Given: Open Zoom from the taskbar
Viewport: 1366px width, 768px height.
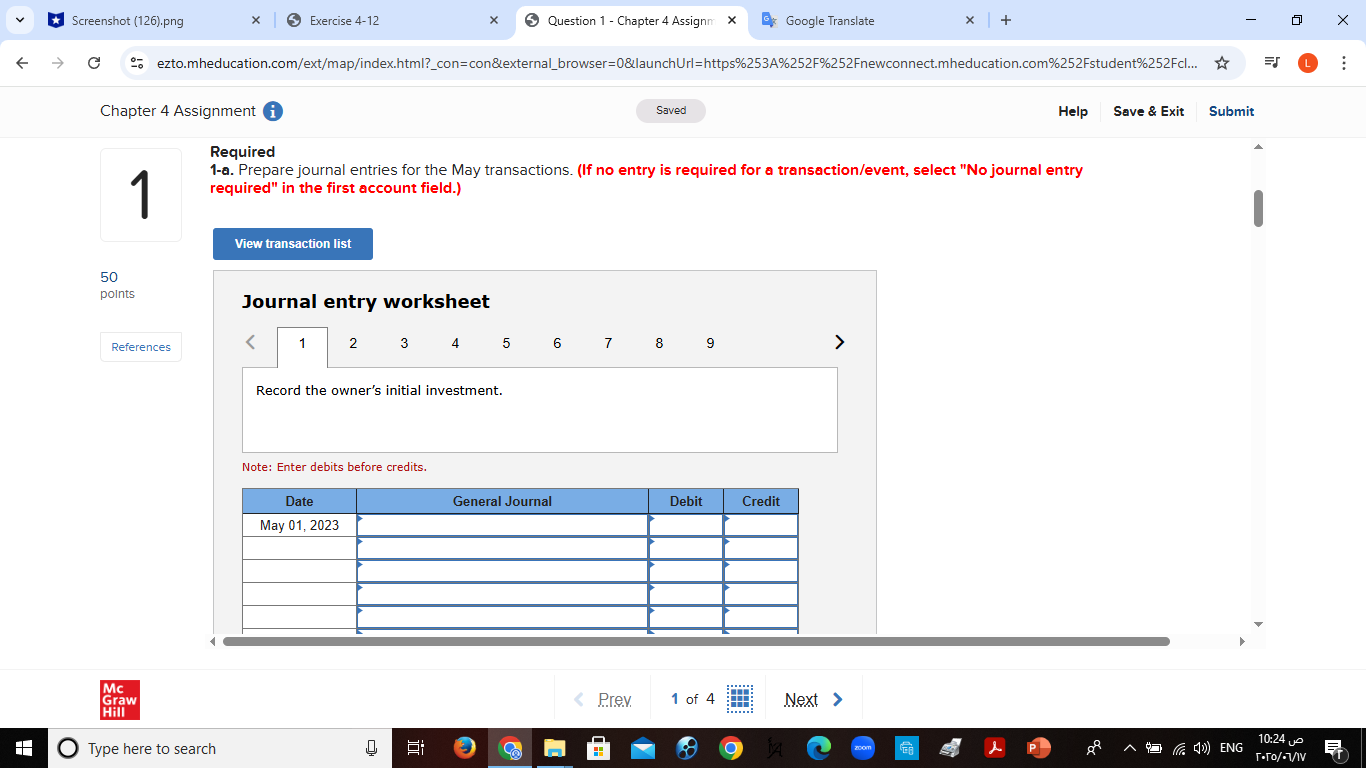Looking at the screenshot, I should 863,748.
